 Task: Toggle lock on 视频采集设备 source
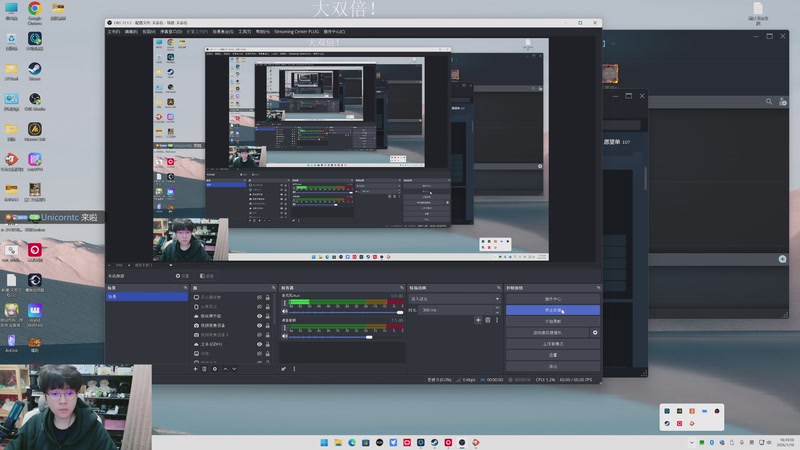click(267, 326)
